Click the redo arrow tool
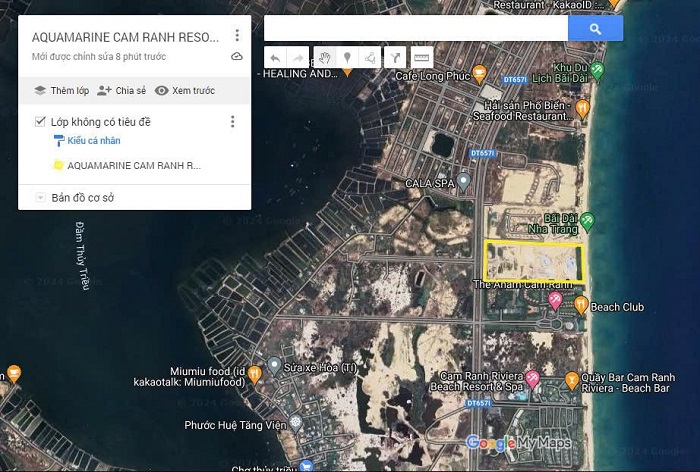This screenshot has height=472, width=700. [x=298, y=58]
